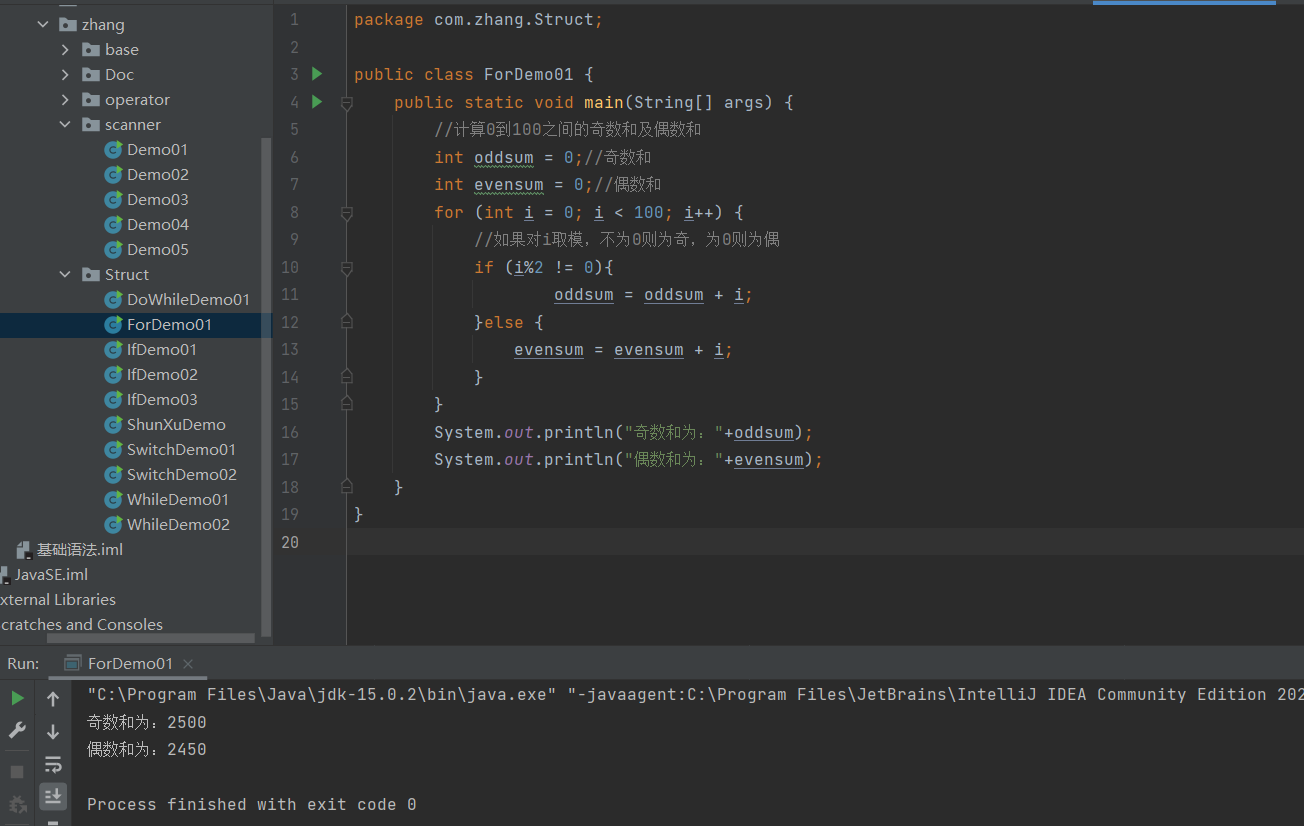The image size is (1304, 826).
Task: Click the 'main' method name in the editor
Action: (604, 102)
